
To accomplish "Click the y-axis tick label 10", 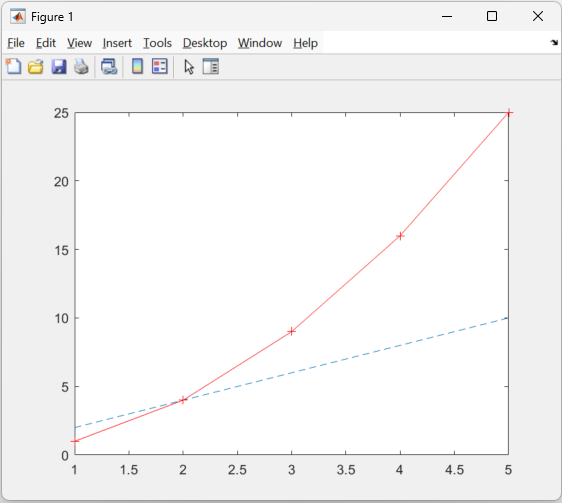I will tap(61, 318).
